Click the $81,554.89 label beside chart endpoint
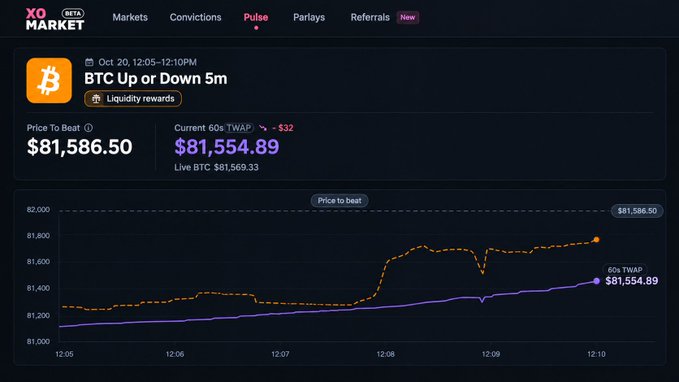679x382 pixels. (x=631, y=281)
